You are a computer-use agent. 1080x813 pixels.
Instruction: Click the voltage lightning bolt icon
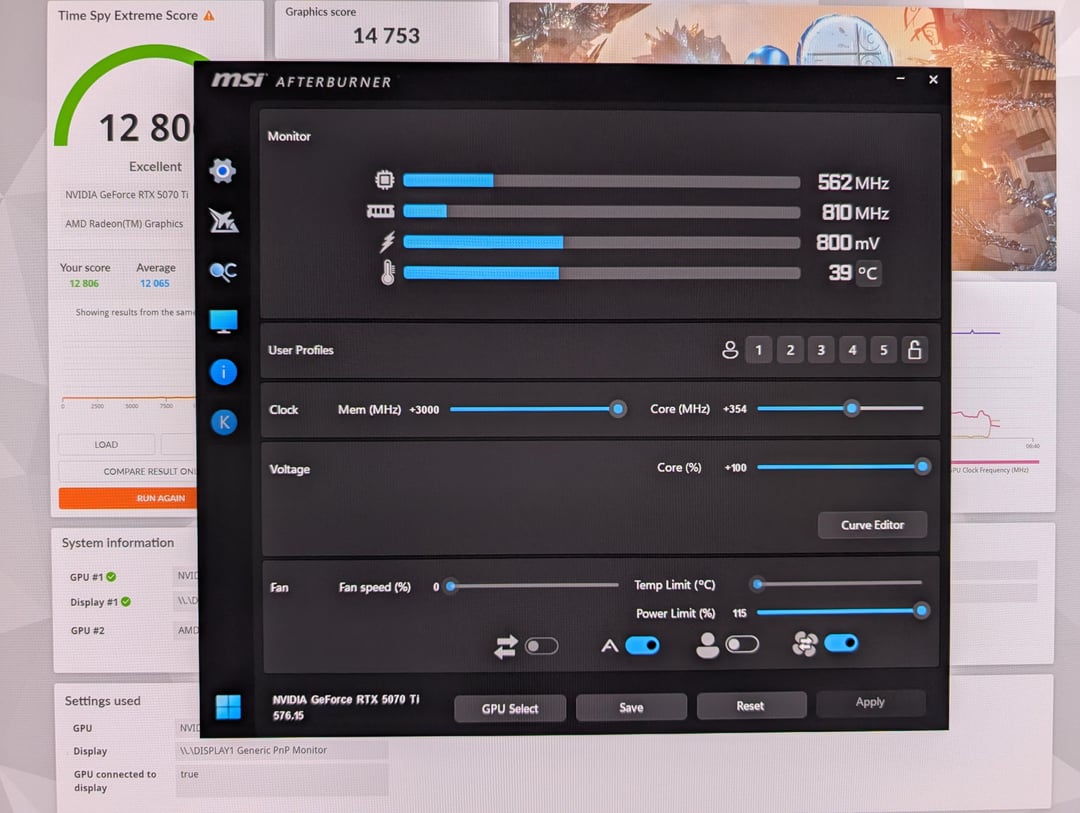point(388,242)
